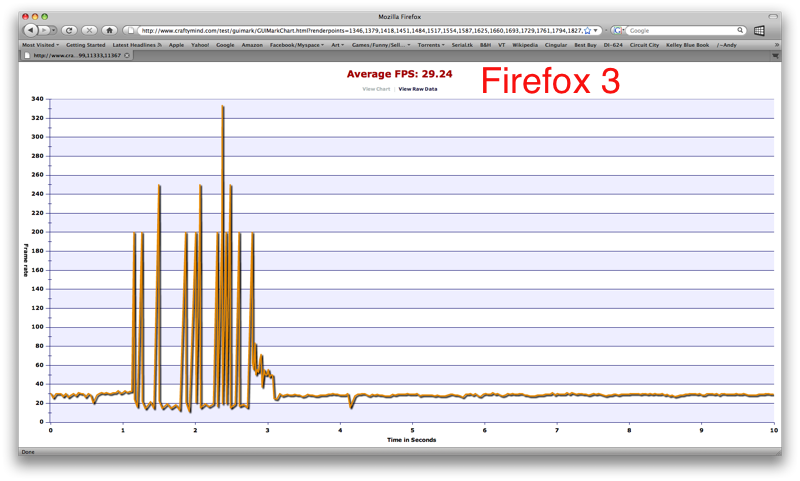Viewport: 800px width, 481px height.
Task: Close the open tab with its X
Action: [127, 56]
